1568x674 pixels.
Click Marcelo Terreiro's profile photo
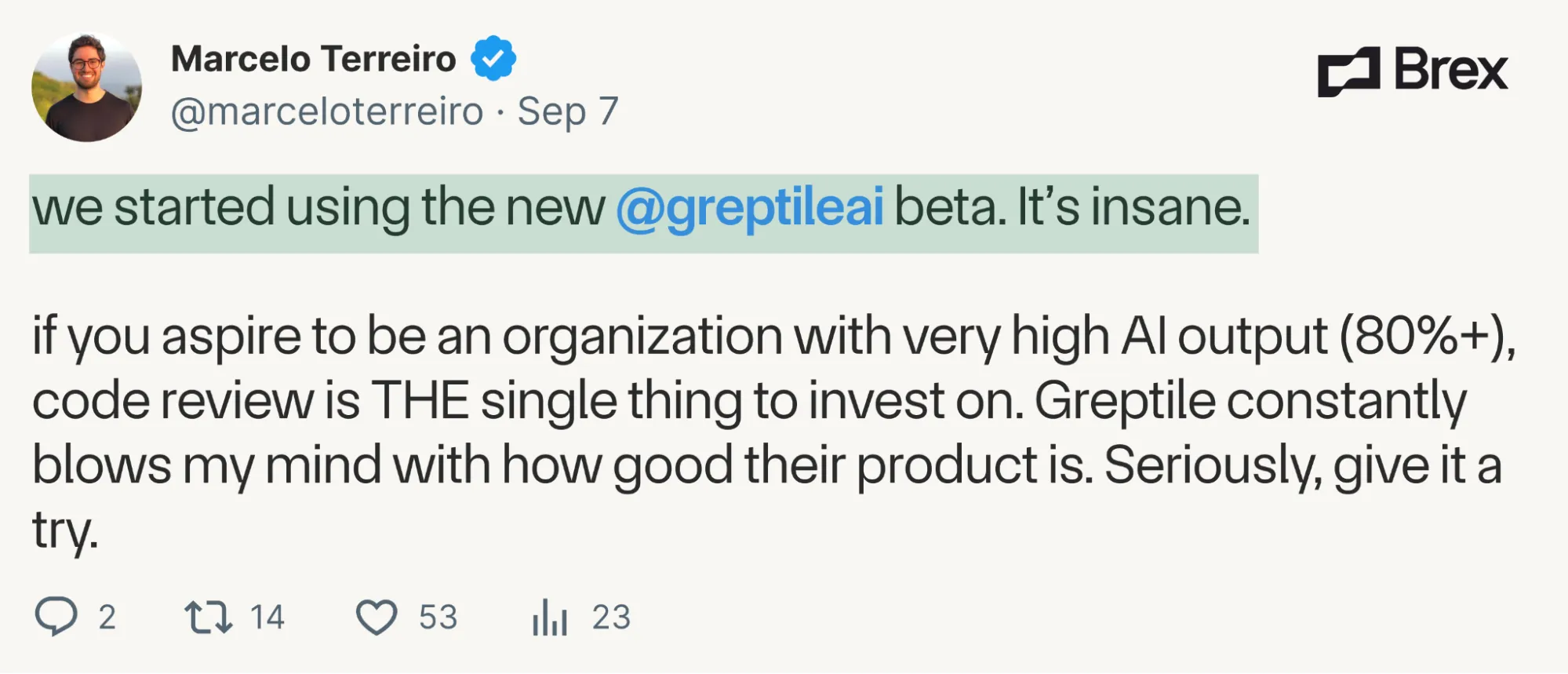point(86,87)
